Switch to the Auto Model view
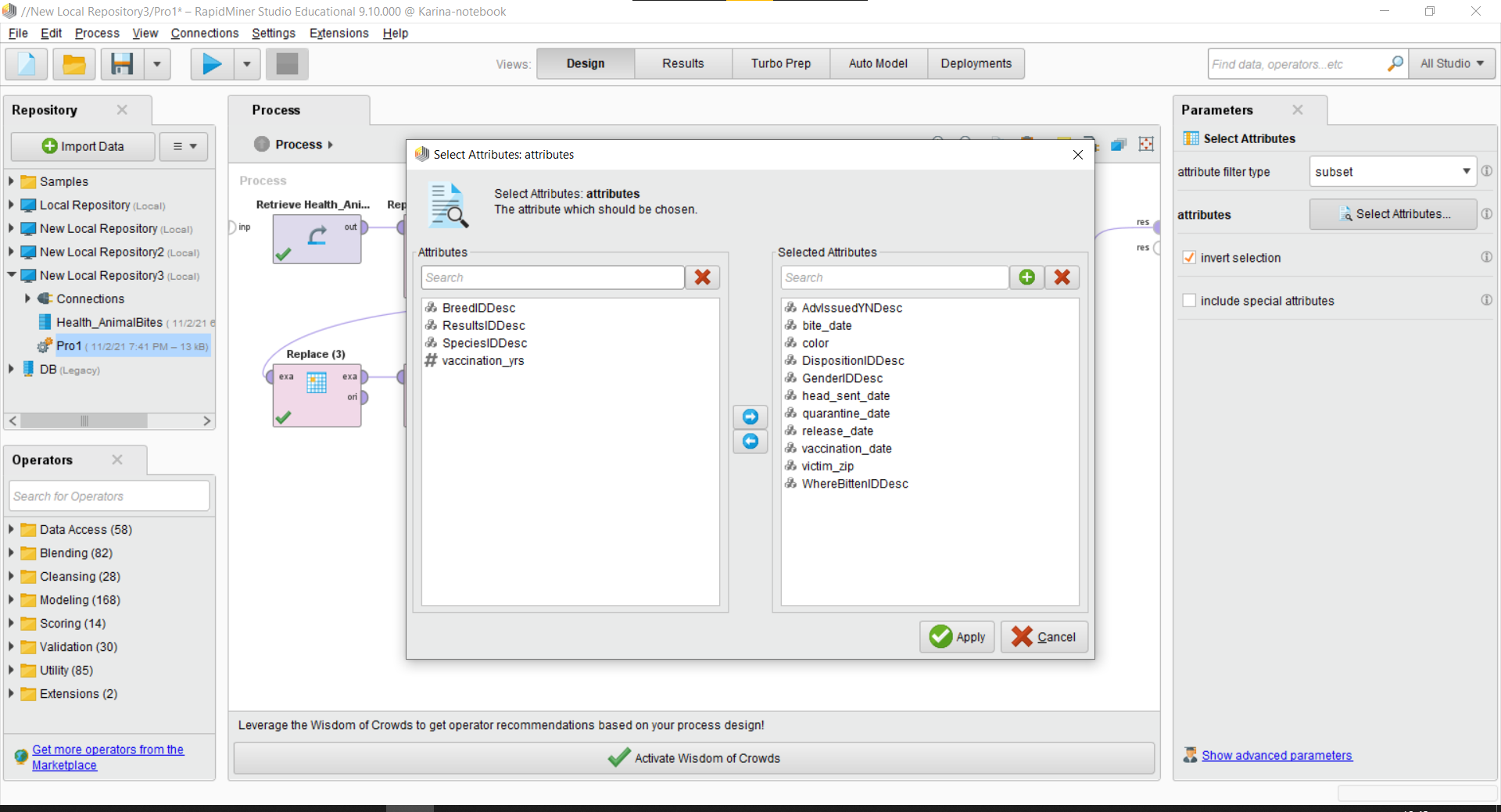 click(x=878, y=63)
